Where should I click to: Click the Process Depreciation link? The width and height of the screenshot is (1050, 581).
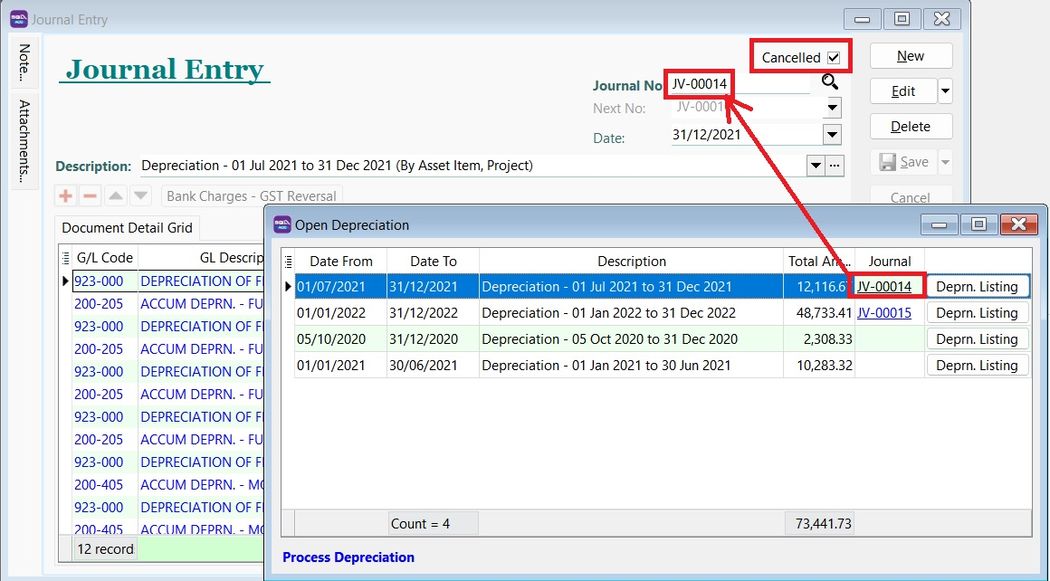click(348, 557)
